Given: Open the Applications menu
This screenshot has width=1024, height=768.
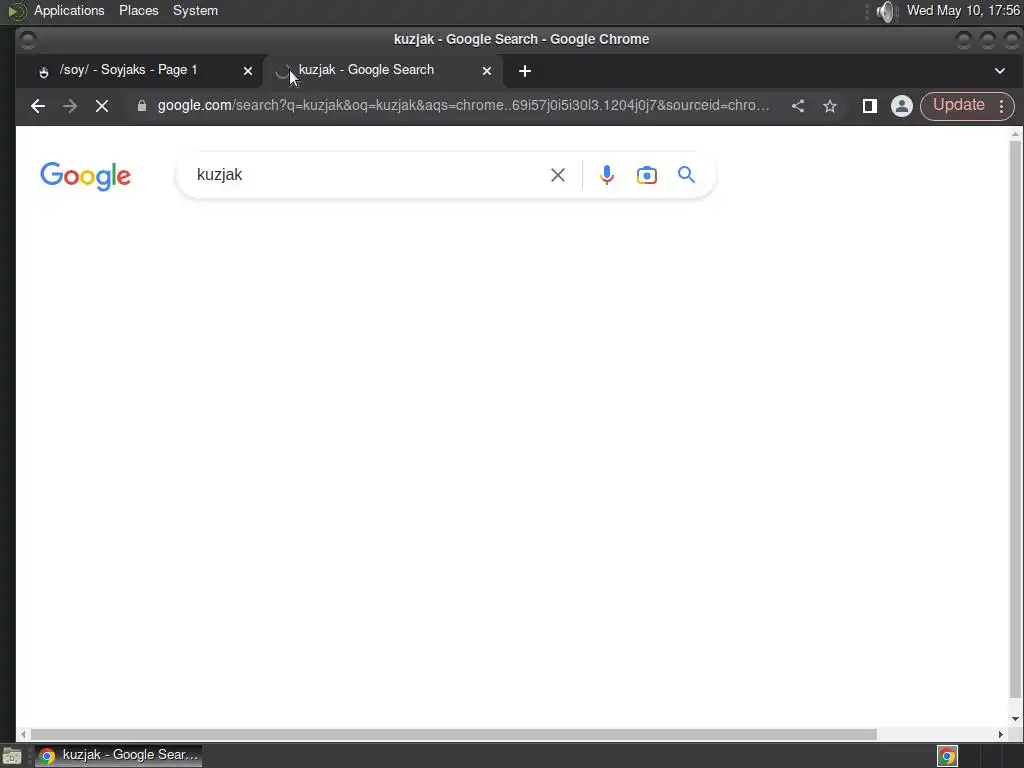Looking at the screenshot, I should point(69,11).
